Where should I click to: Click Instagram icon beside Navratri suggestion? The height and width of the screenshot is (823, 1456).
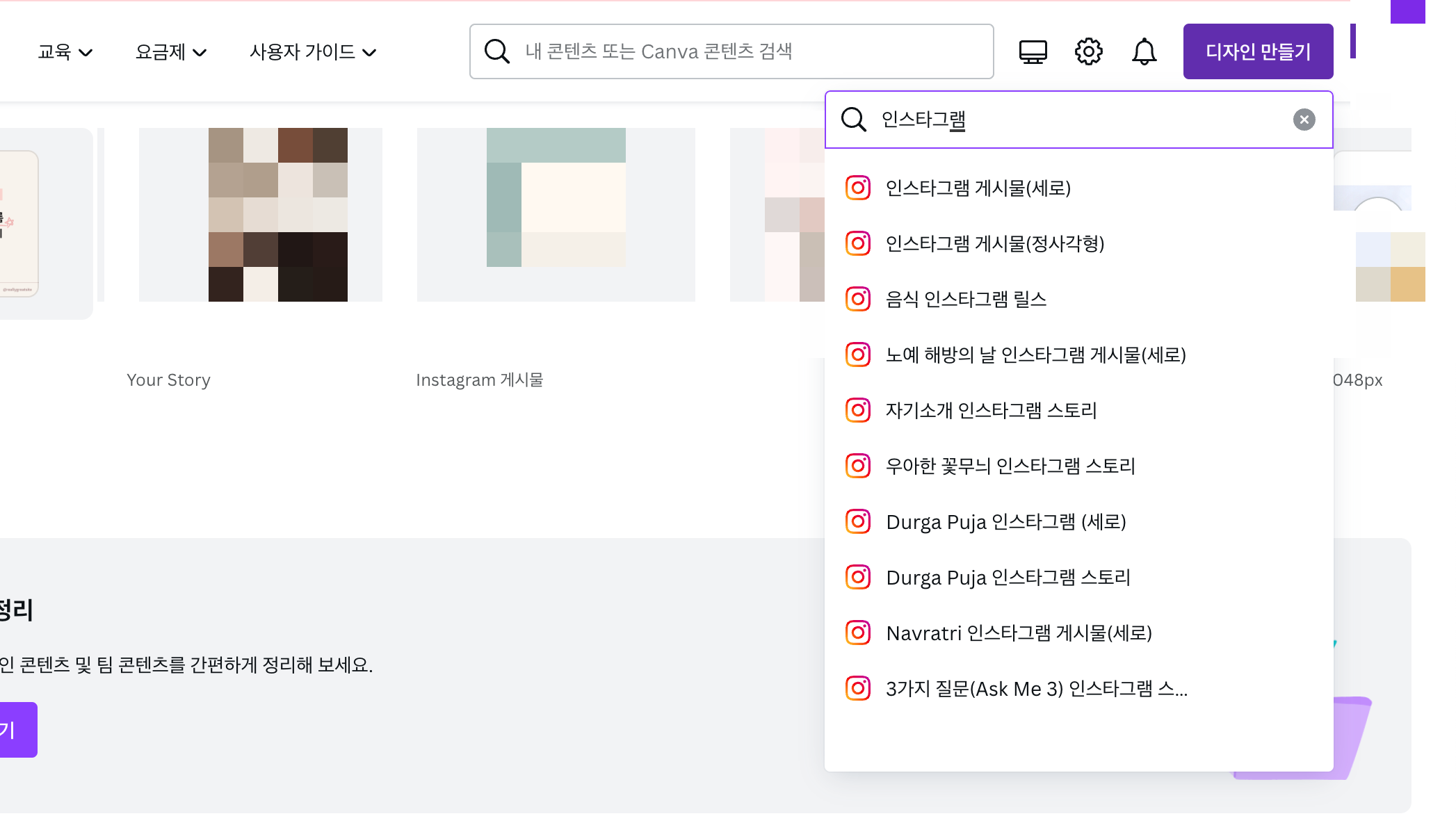coord(857,633)
